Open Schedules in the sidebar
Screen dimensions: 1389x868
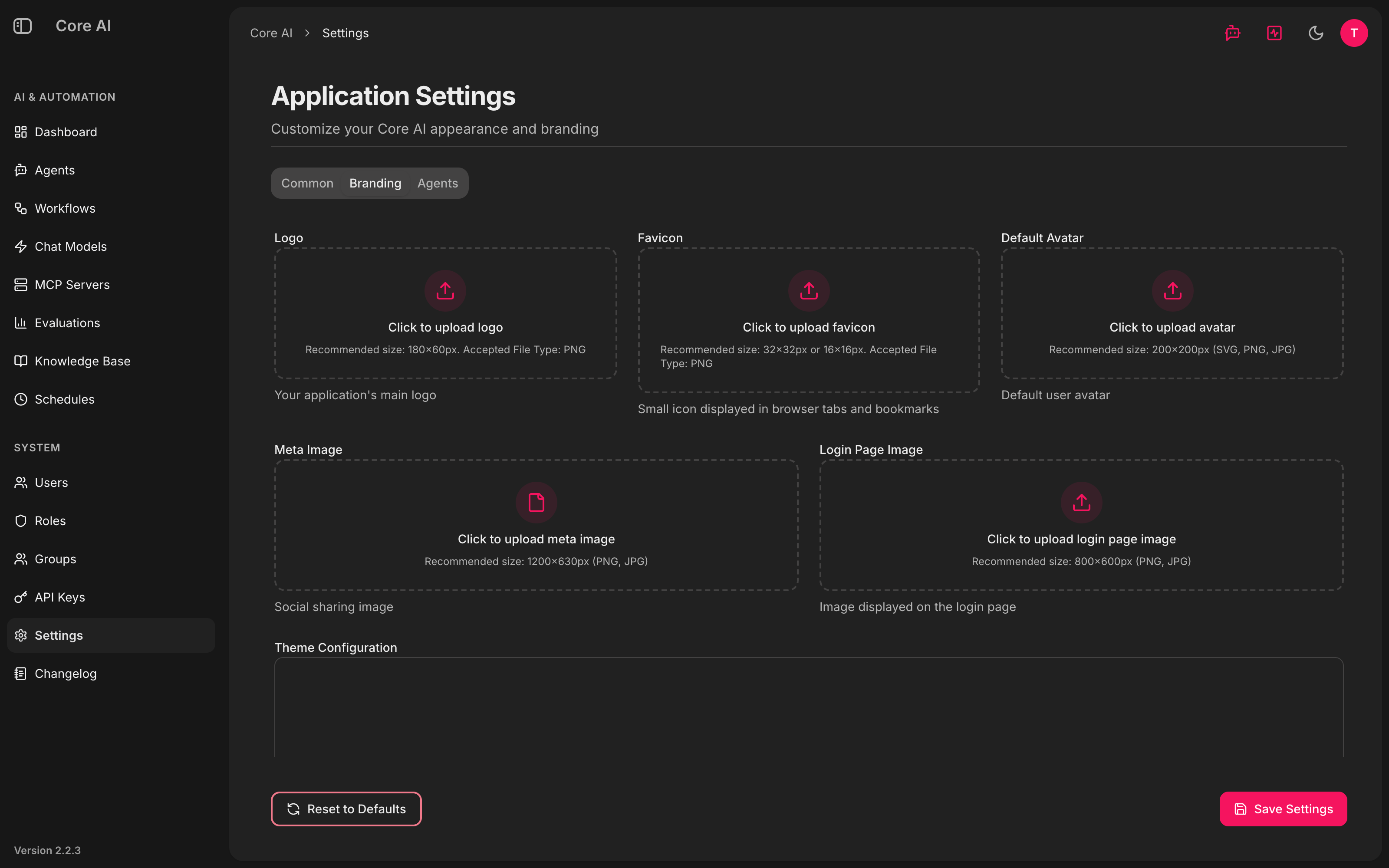pyautogui.click(x=111, y=399)
